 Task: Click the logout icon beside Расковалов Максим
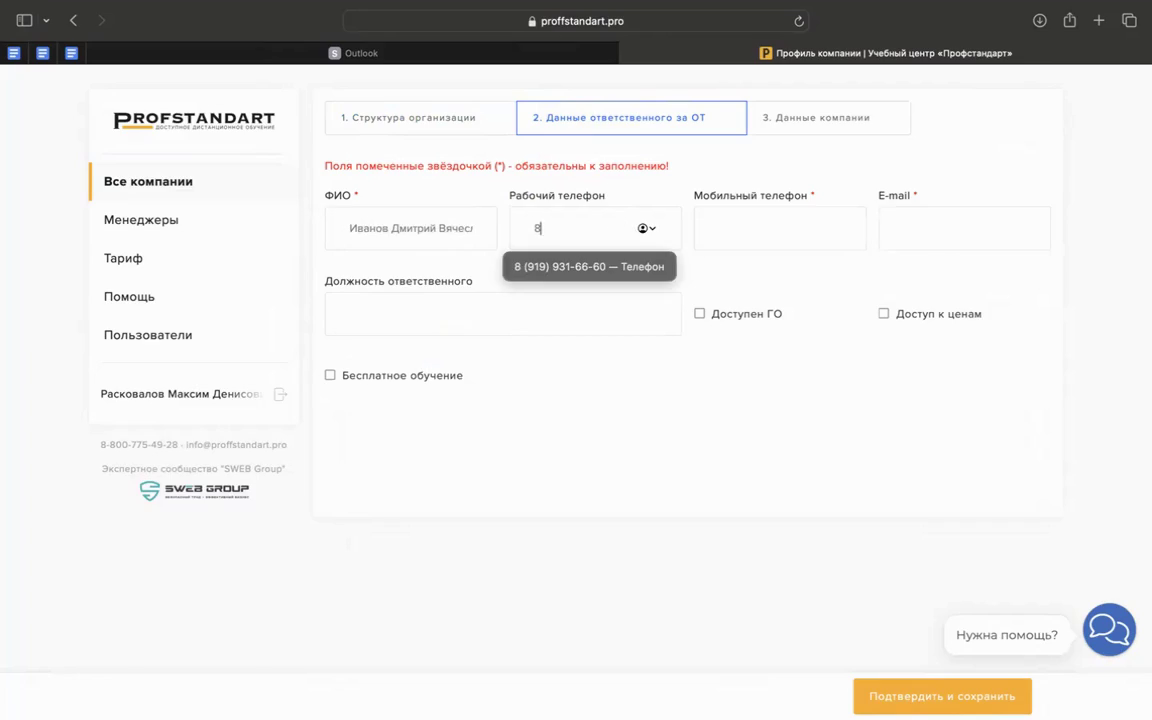click(281, 395)
